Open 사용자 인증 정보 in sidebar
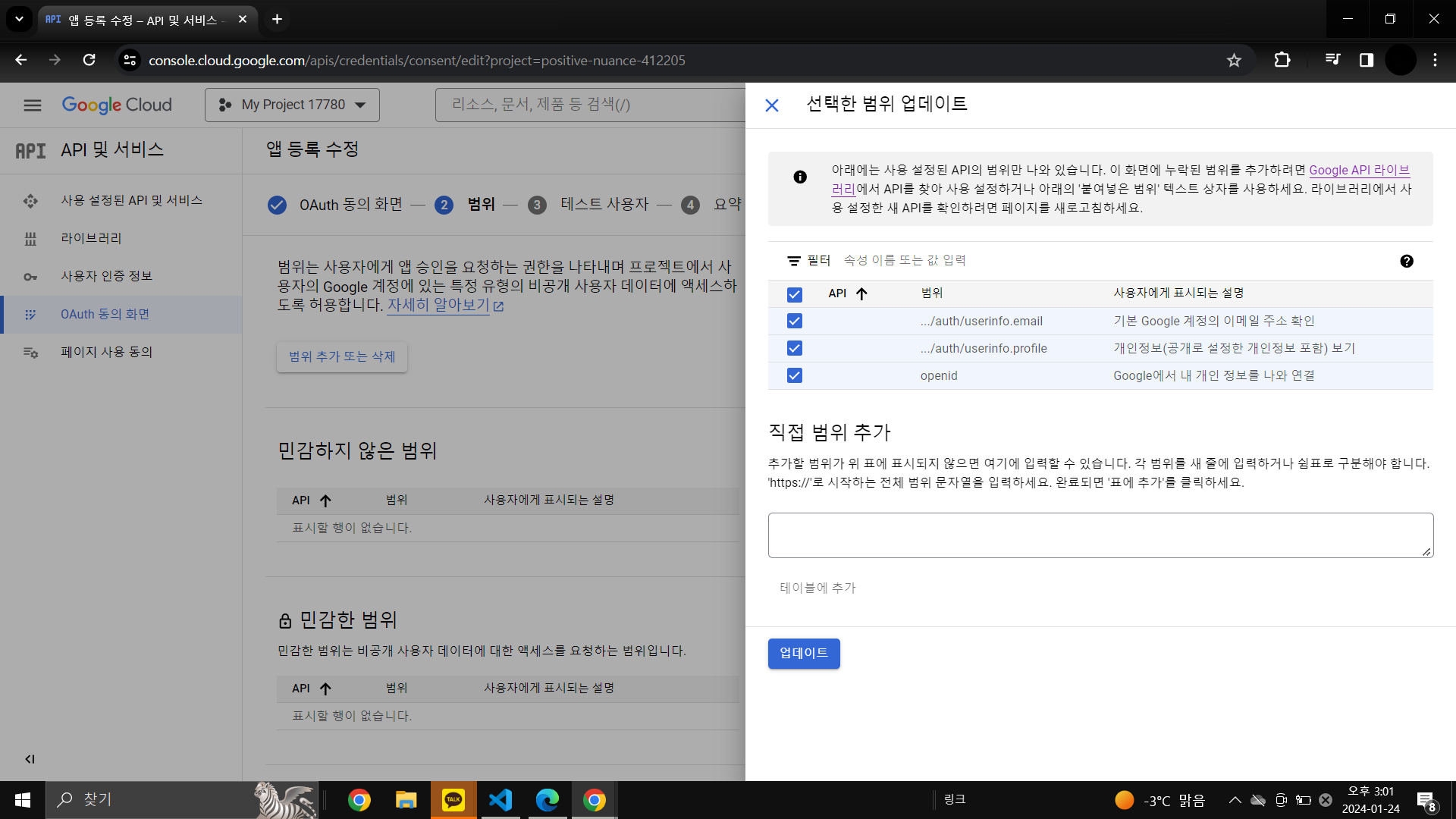1456x819 pixels. [x=106, y=276]
